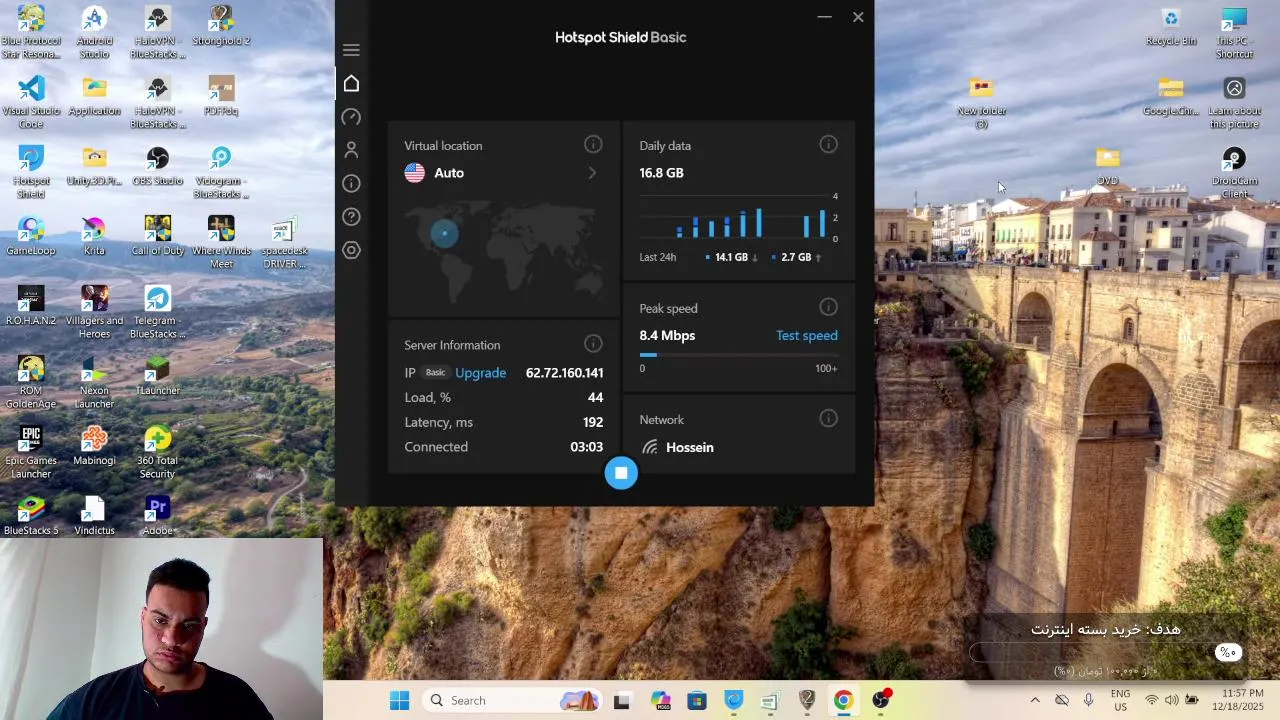Click the Load percentage value 44

pyautogui.click(x=596, y=397)
